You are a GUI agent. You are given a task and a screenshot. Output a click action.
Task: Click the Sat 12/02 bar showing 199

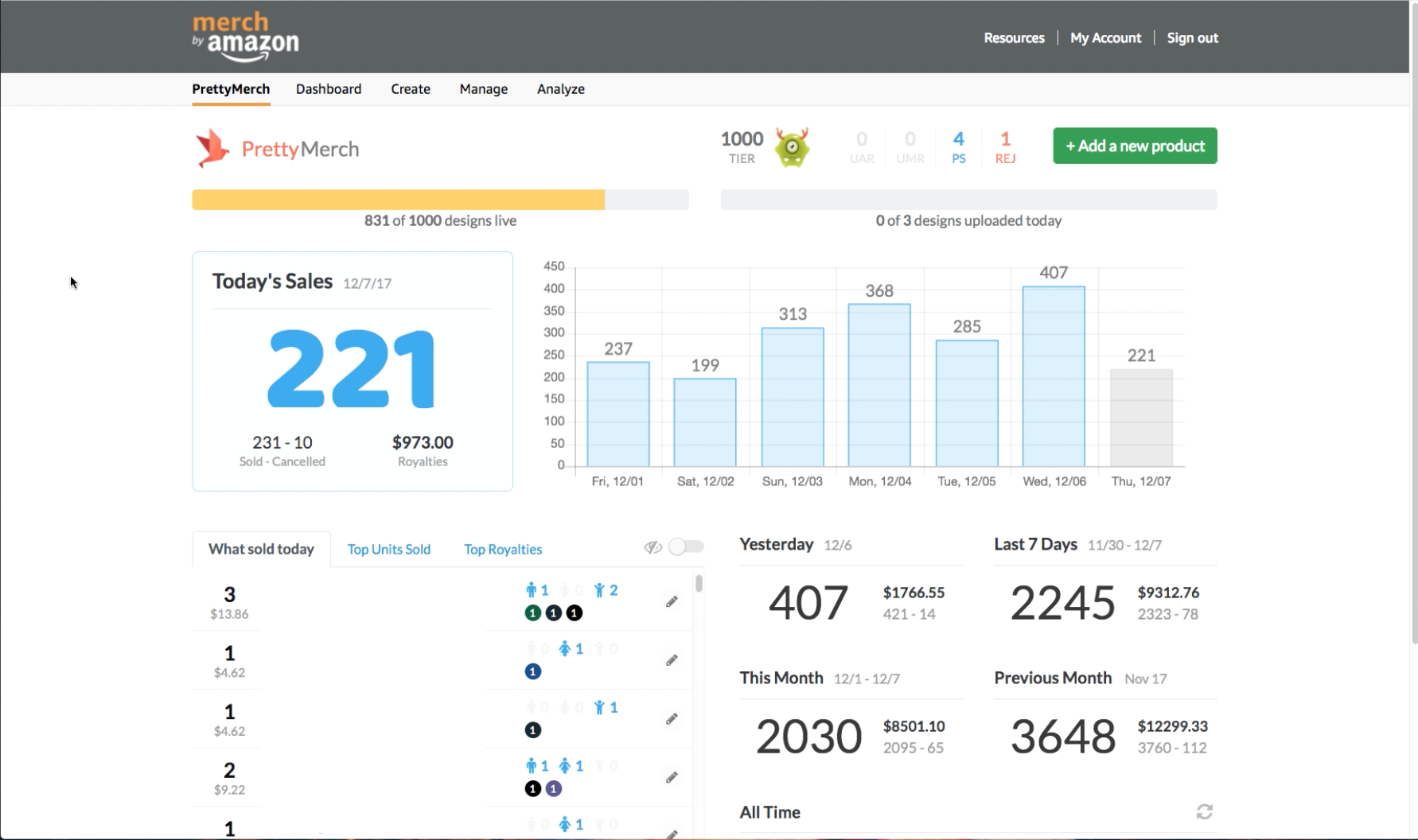coord(705,422)
